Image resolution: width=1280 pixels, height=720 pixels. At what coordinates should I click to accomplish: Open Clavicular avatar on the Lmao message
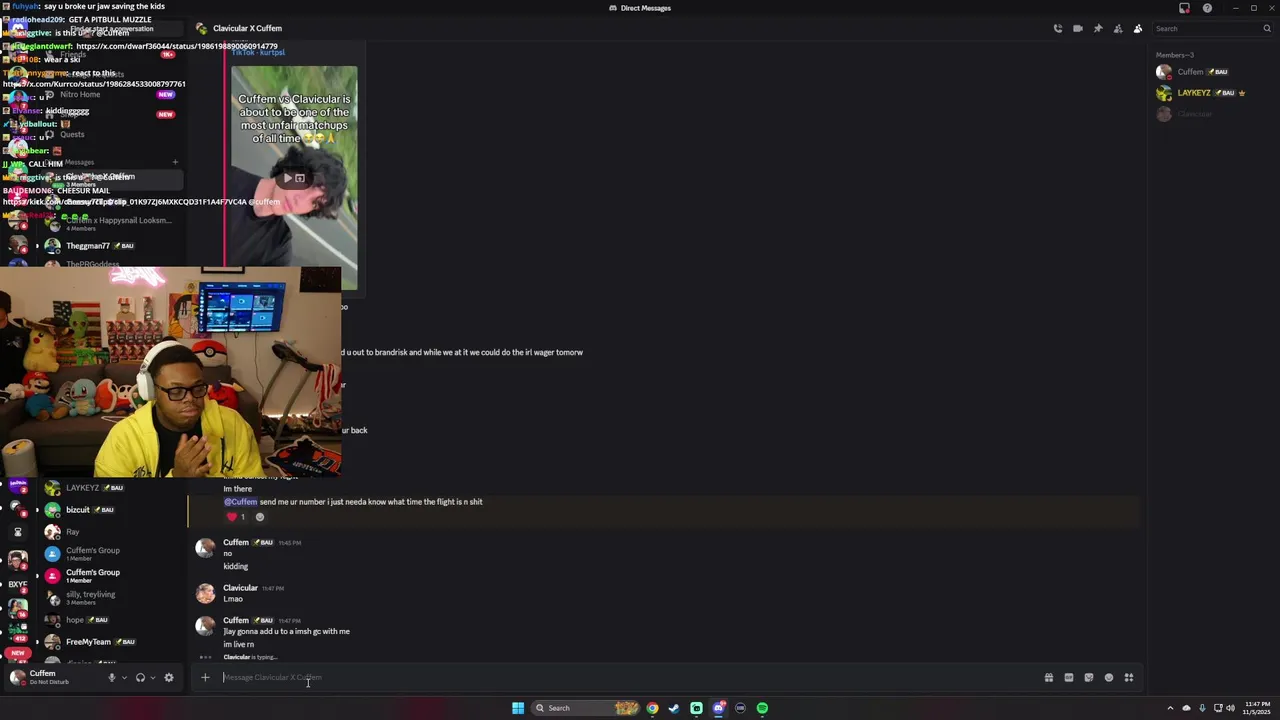click(205, 593)
